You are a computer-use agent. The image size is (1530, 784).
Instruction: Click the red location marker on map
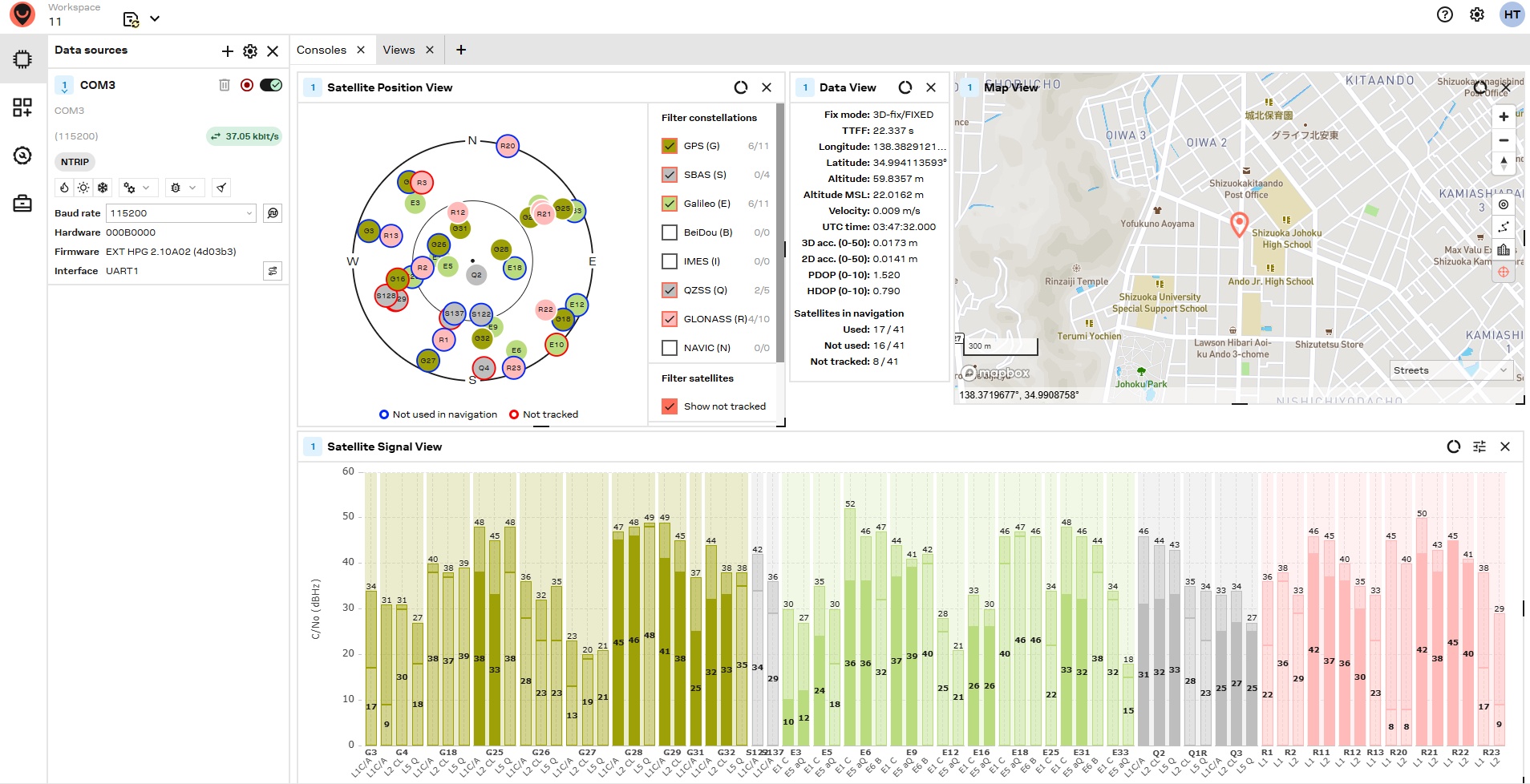click(x=1239, y=224)
